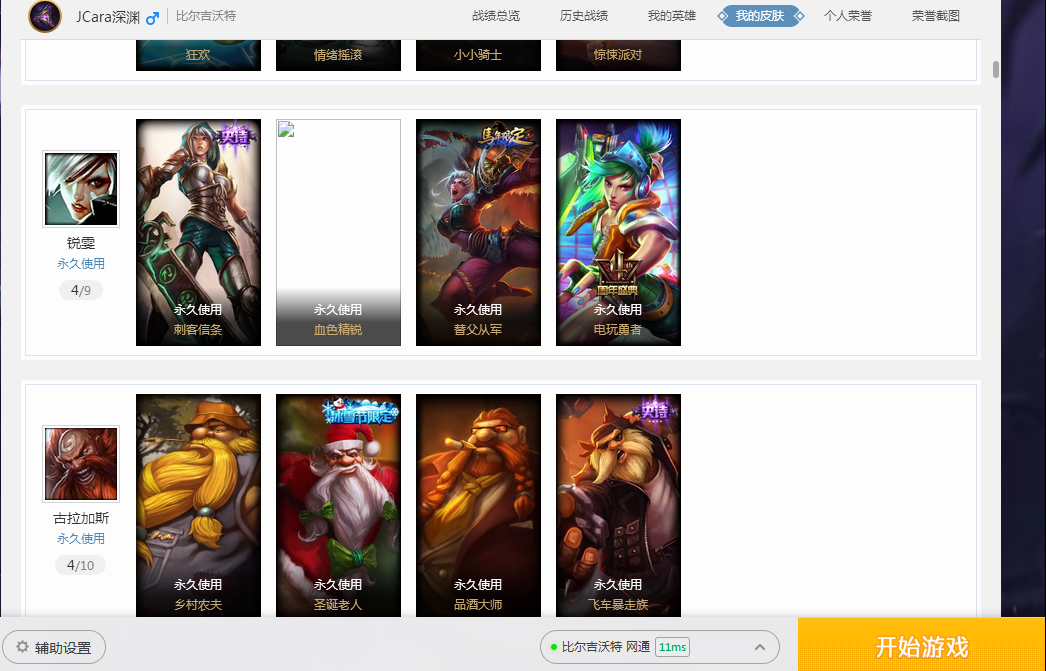Screen dimensions: 1046x671
Task: Click the vertical scrollbar thumb
Action: pyautogui.click(x=995, y=69)
